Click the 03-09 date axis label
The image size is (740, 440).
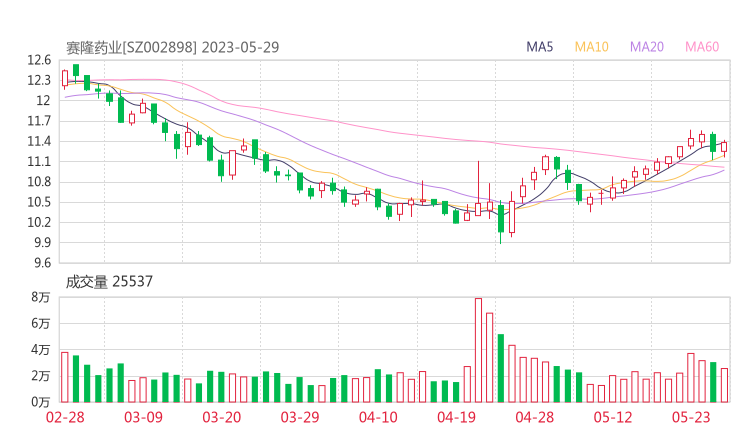(143, 417)
